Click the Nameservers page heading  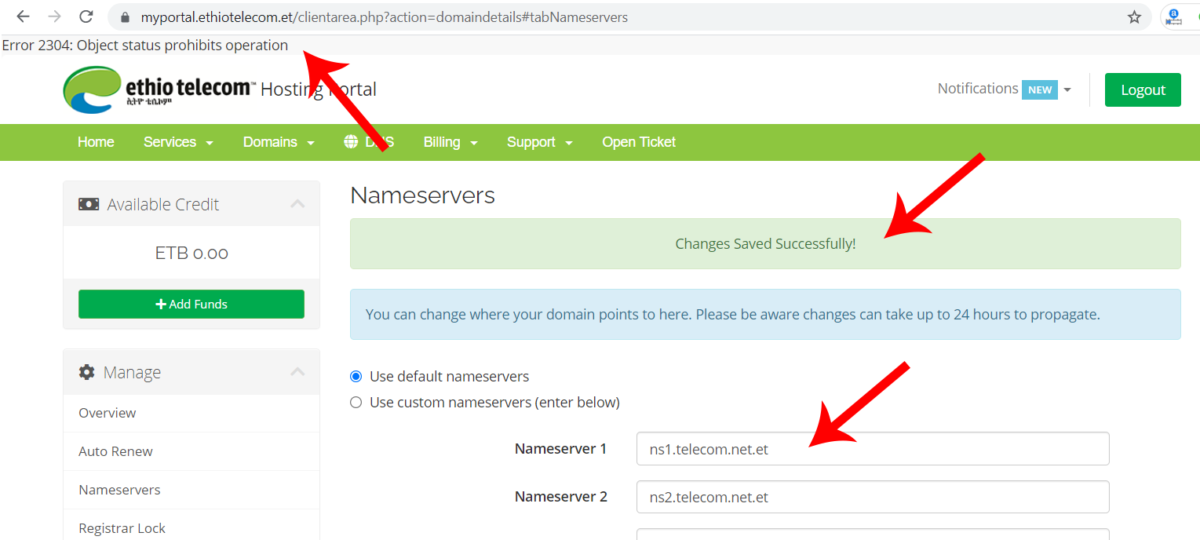[x=423, y=195]
